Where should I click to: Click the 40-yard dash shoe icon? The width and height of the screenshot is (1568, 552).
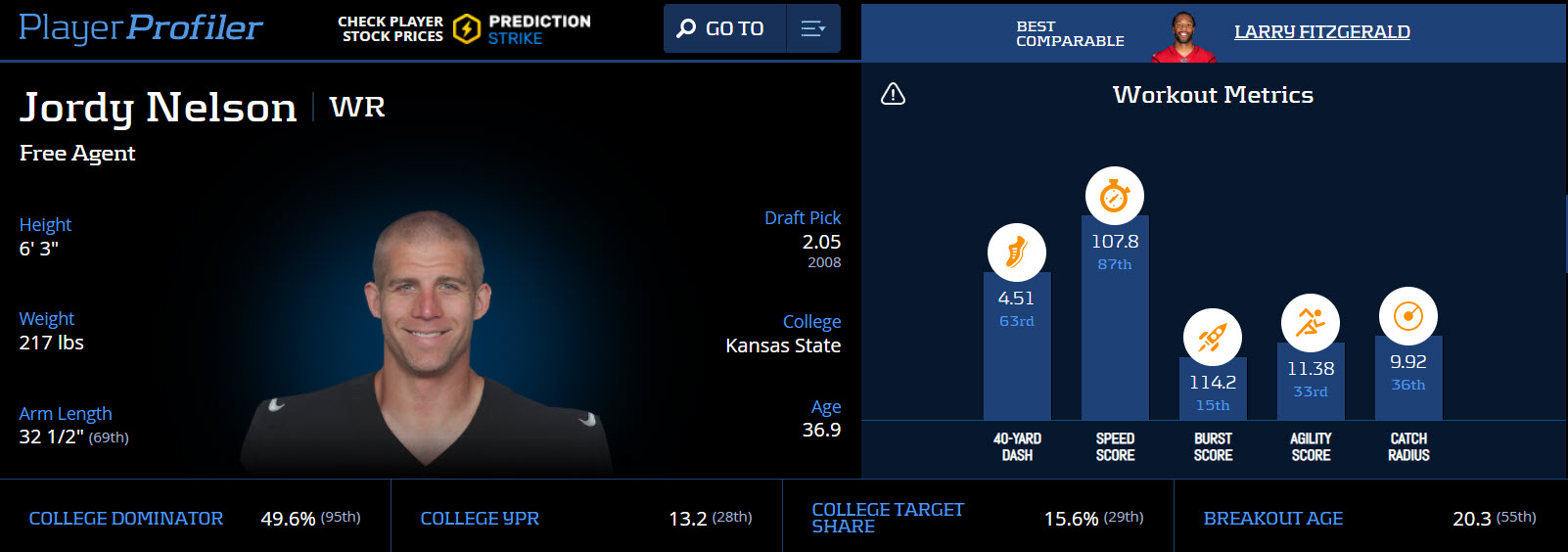(1016, 253)
